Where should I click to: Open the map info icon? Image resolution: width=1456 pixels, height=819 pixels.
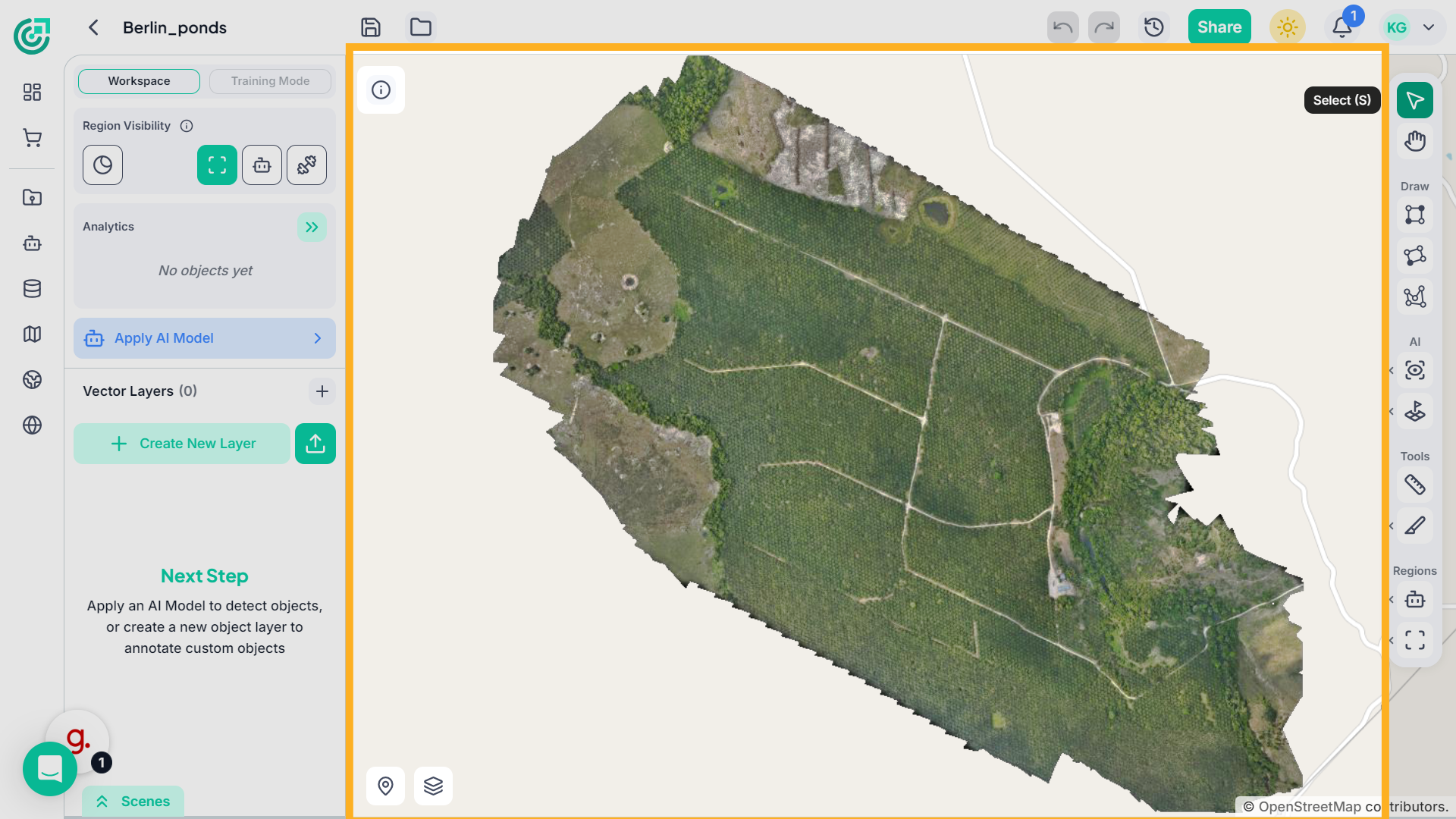(x=381, y=90)
